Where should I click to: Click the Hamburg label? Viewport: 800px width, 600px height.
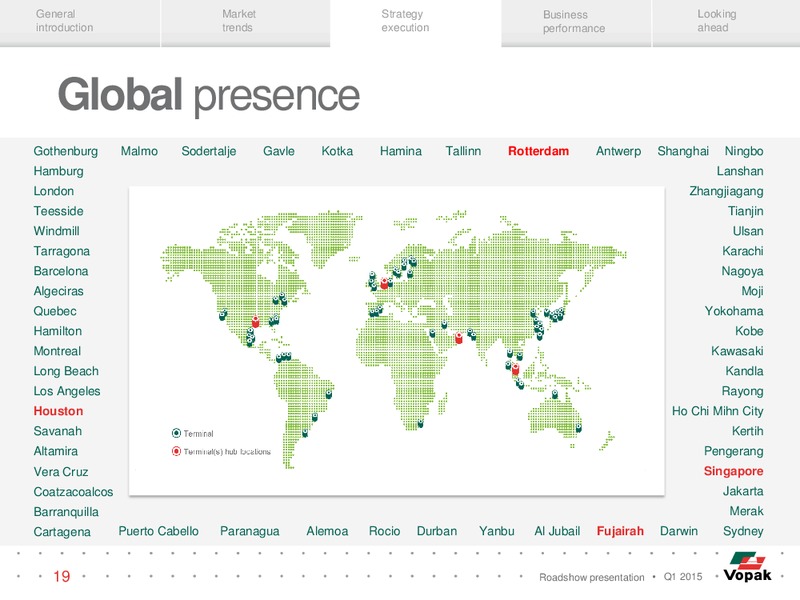pyautogui.click(x=58, y=171)
